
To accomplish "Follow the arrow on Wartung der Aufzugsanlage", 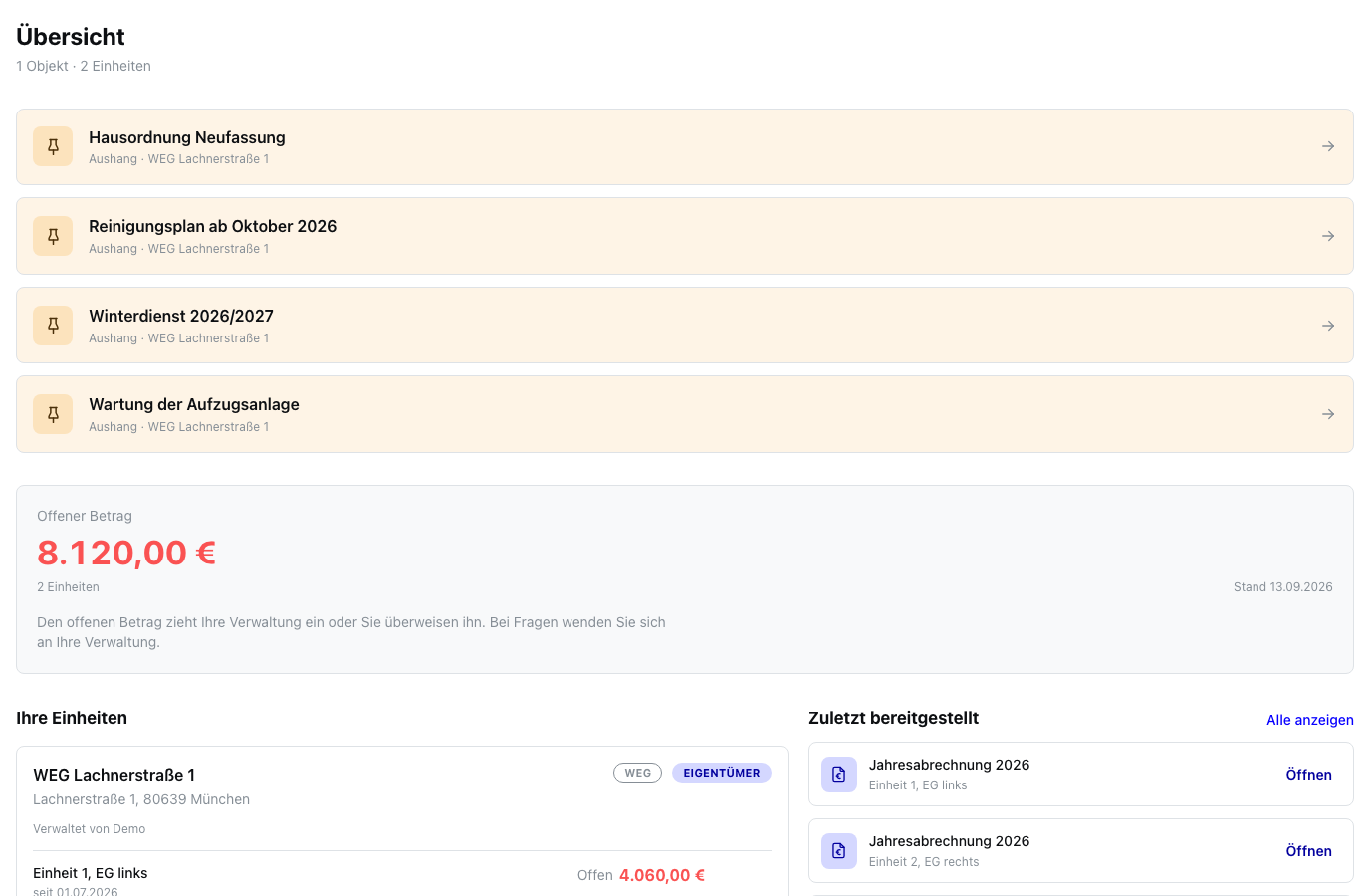I will [x=1328, y=414].
